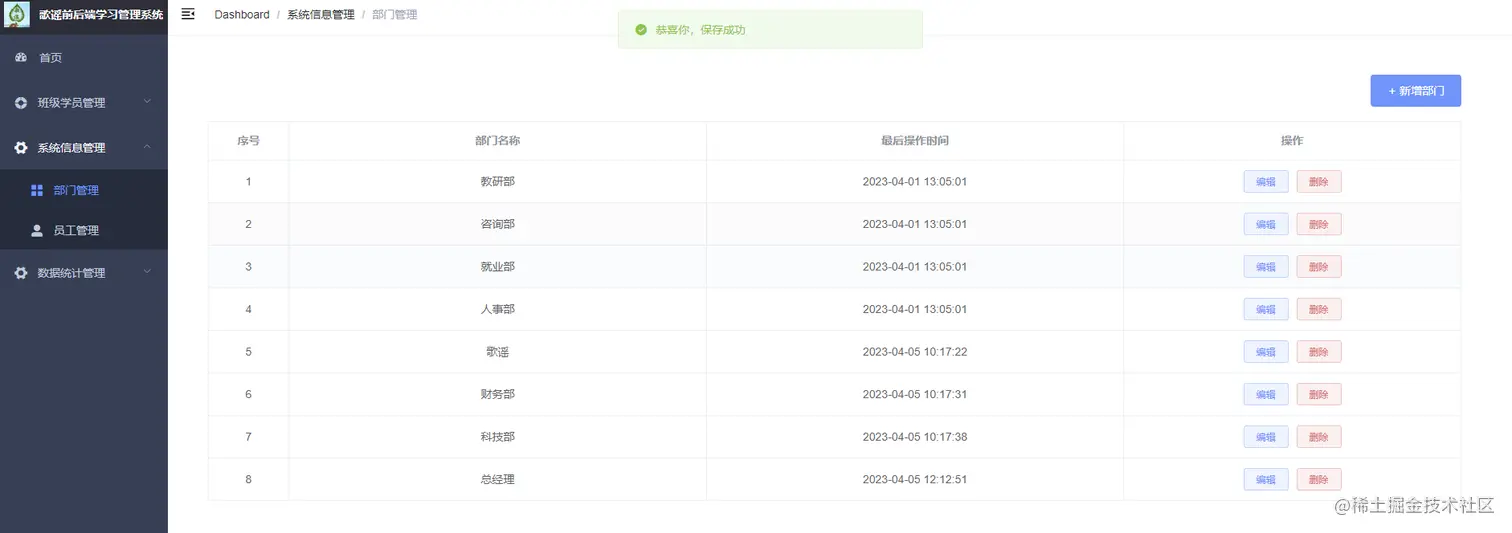Expand the 数据统计管理 submenu arrow
The height and width of the screenshot is (533, 1512).
click(x=147, y=272)
